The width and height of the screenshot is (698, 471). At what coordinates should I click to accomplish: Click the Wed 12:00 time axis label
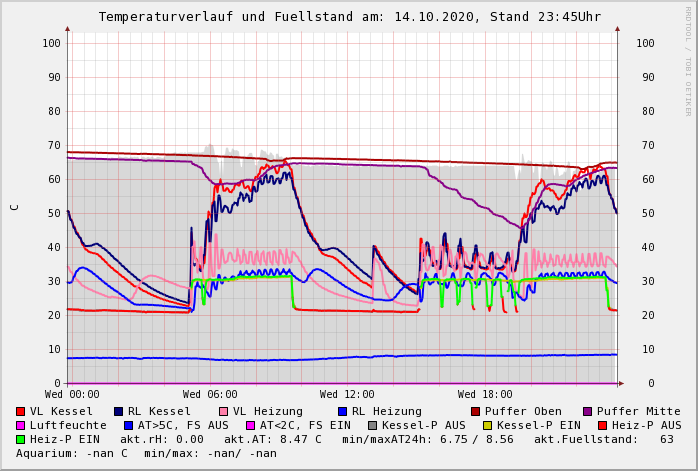click(x=347, y=395)
